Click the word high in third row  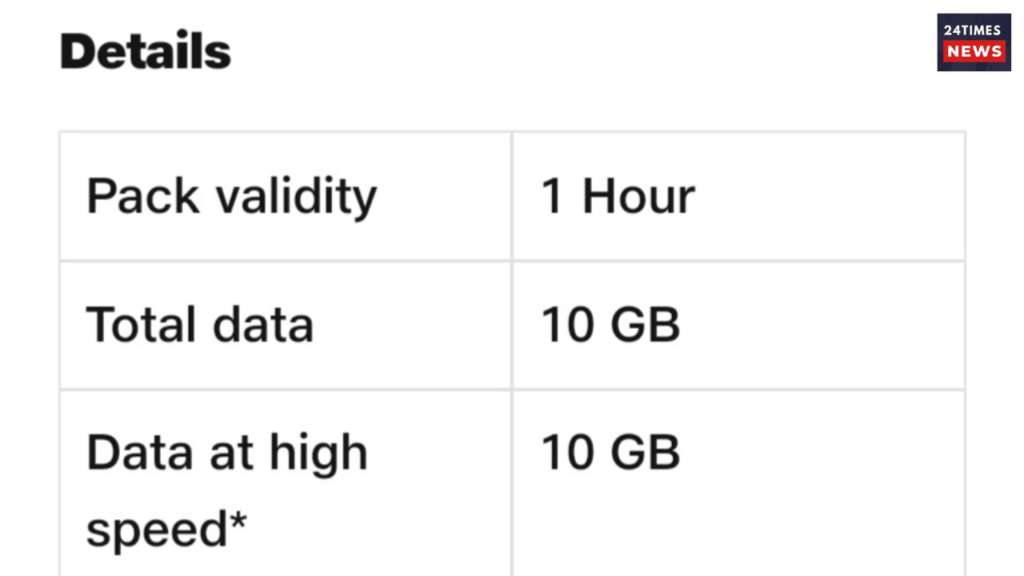(319, 455)
